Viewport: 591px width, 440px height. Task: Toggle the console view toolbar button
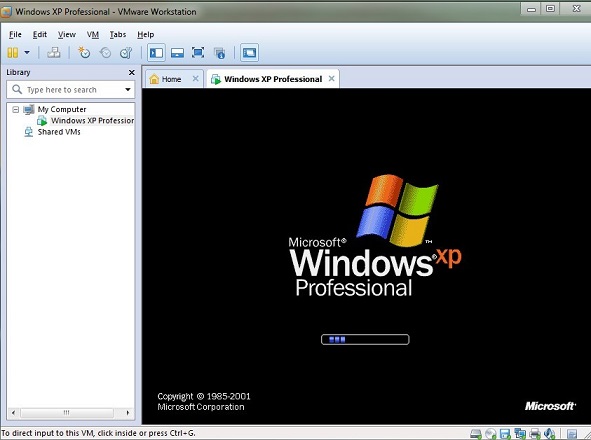249,52
